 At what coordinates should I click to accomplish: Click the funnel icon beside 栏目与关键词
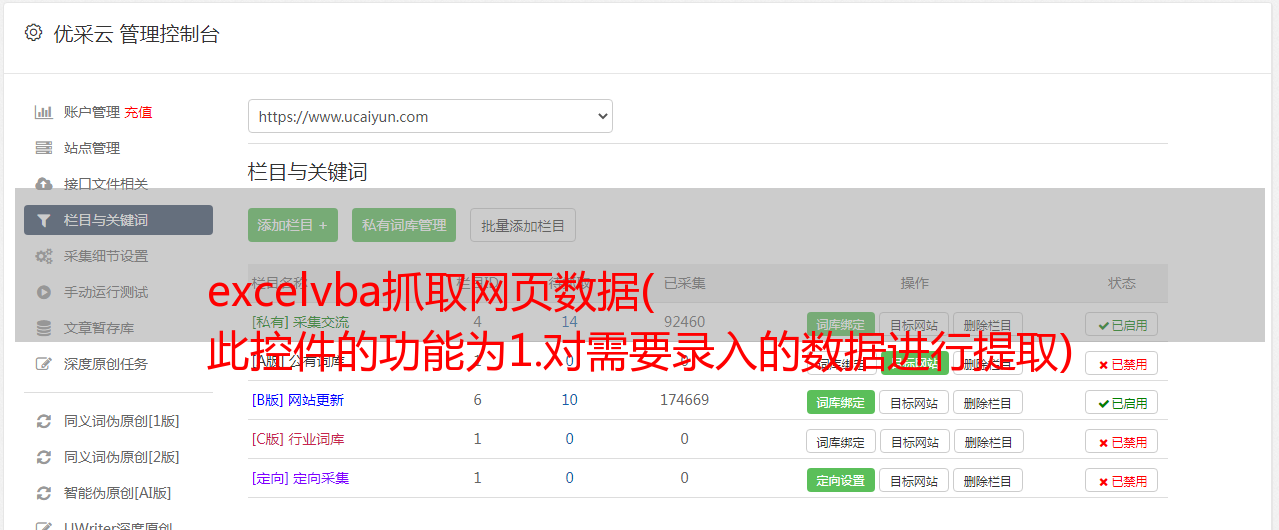(44, 220)
